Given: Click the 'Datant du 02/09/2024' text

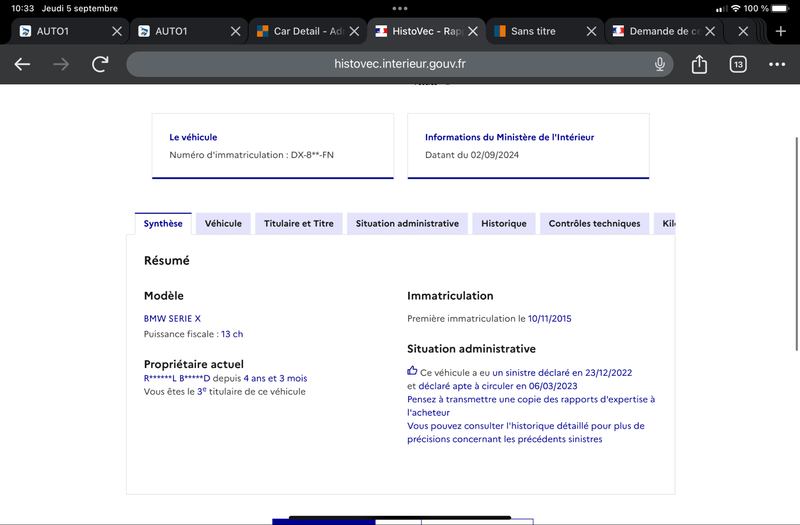Looking at the screenshot, I should point(472,155).
